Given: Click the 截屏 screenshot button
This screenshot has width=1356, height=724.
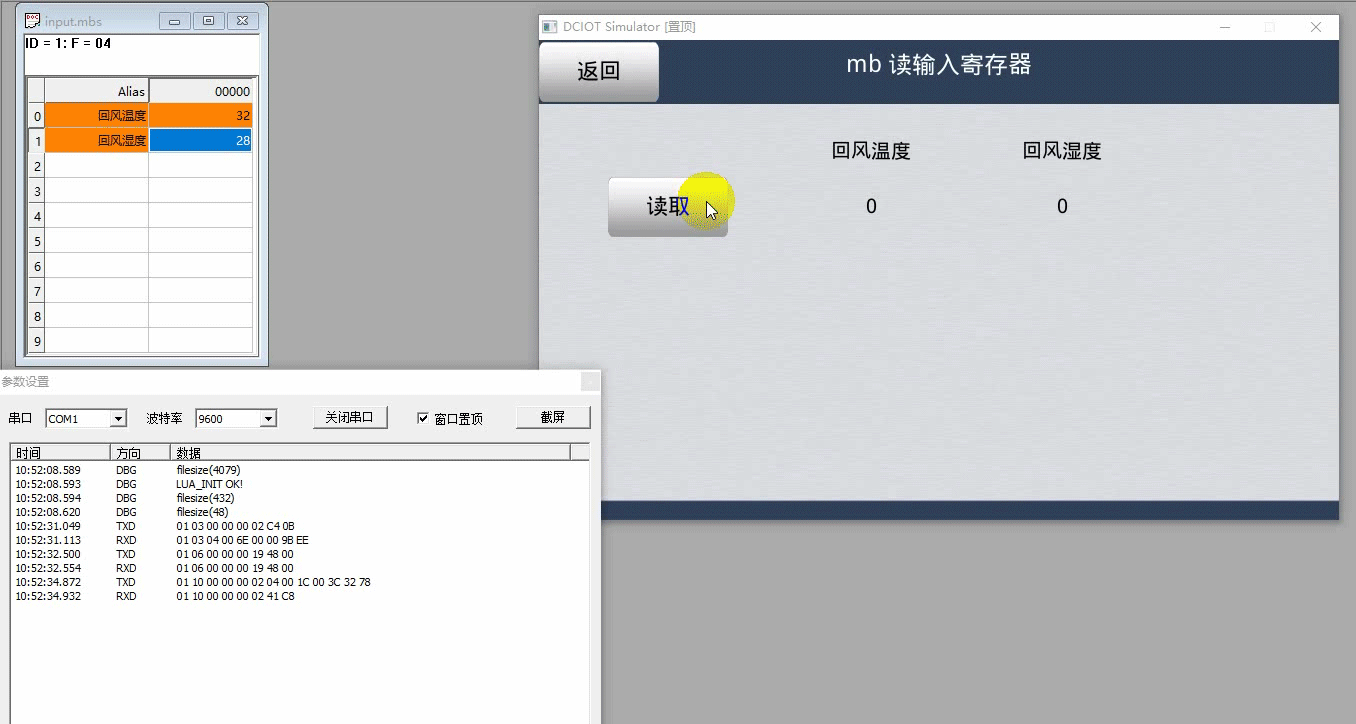Looking at the screenshot, I should point(553,417).
